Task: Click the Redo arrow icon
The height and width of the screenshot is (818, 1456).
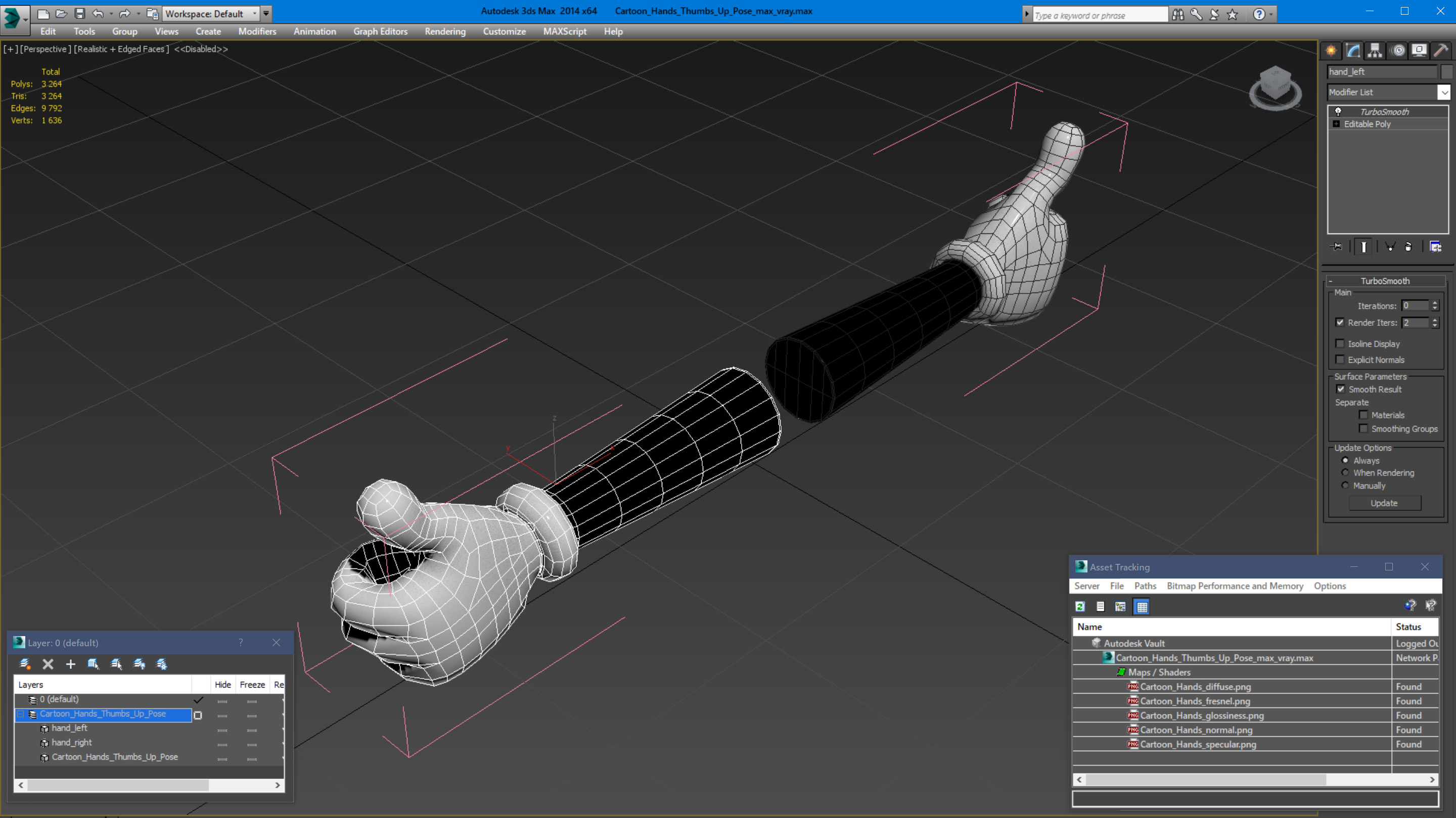Action: (x=124, y=14)
